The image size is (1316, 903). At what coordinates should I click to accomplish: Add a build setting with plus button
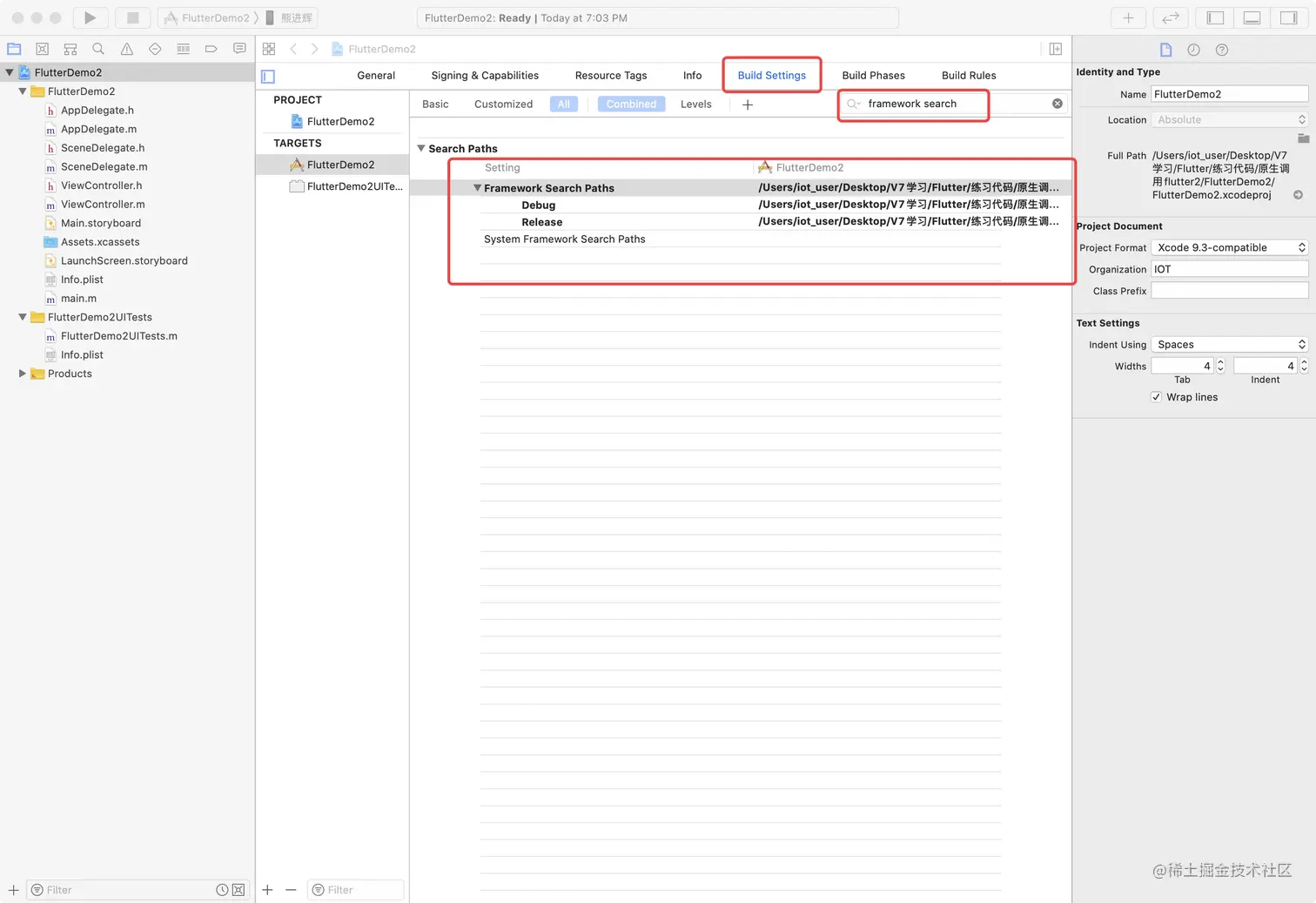(x=748, y=104)
